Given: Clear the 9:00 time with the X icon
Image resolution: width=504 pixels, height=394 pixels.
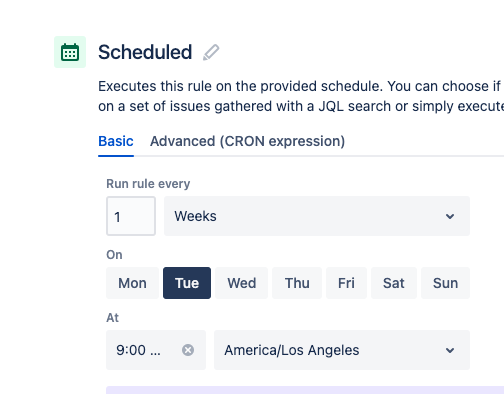Looking at the screenshot, I should tap(188, 350).
